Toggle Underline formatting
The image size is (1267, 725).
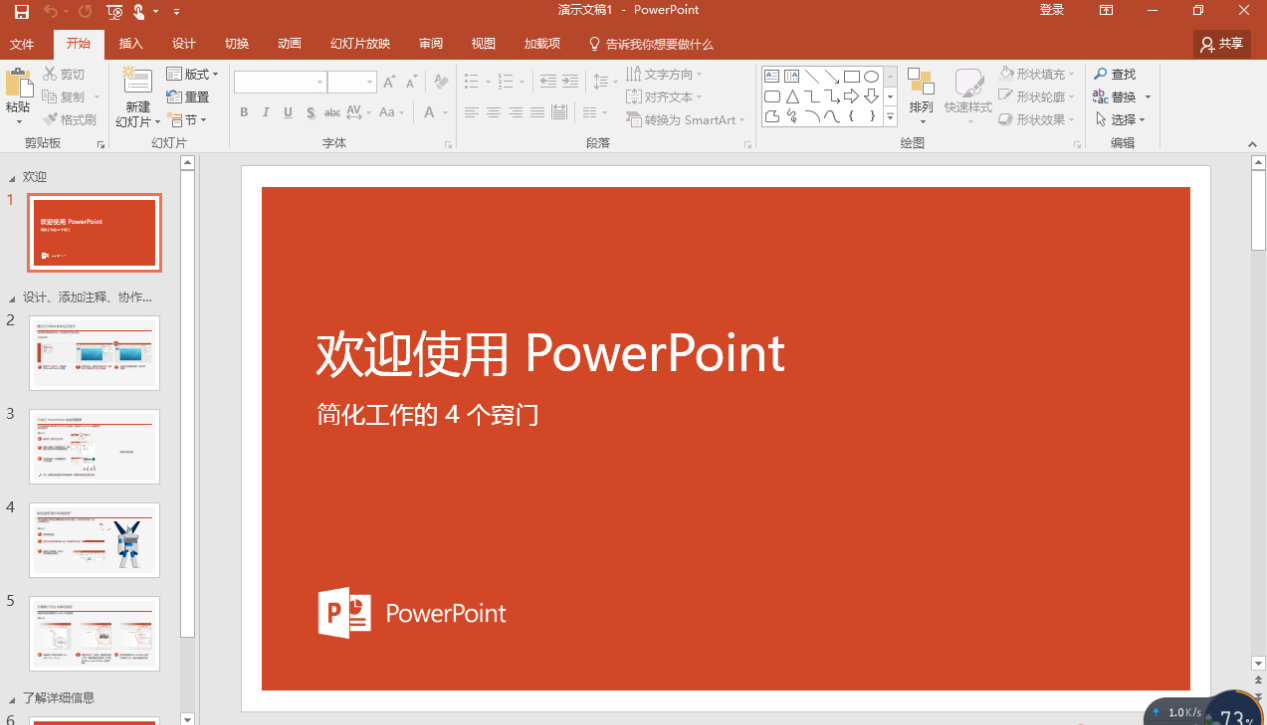click(x=288, y=113)
